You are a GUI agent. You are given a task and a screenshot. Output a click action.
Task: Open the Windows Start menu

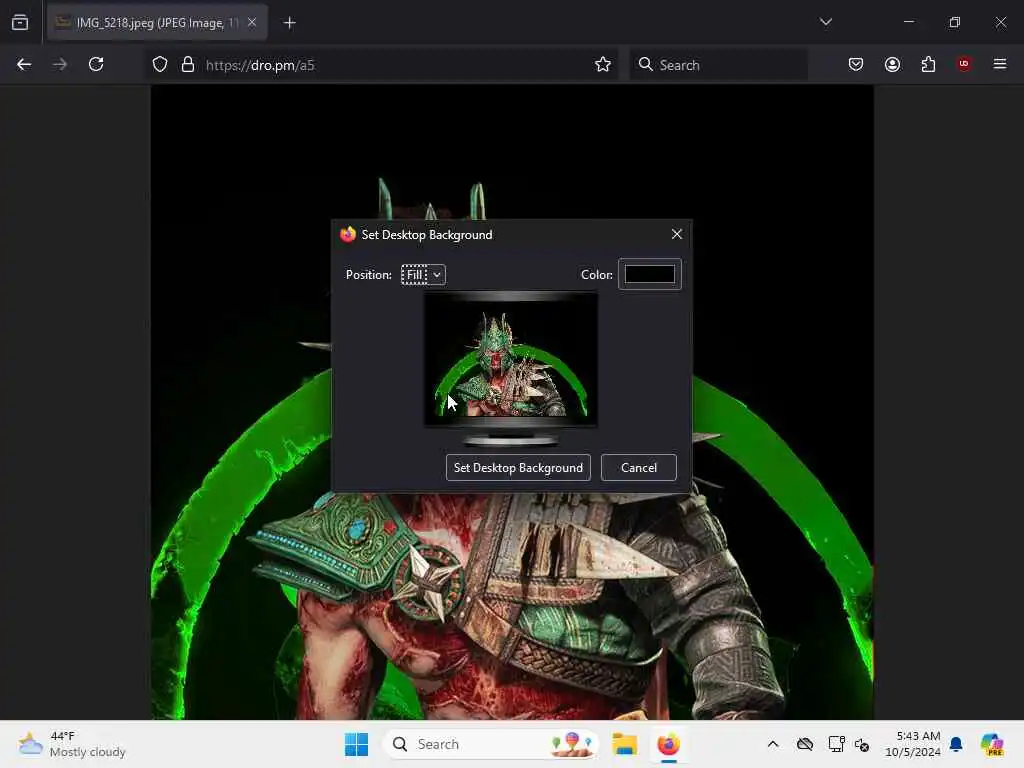tap(357, 744)
